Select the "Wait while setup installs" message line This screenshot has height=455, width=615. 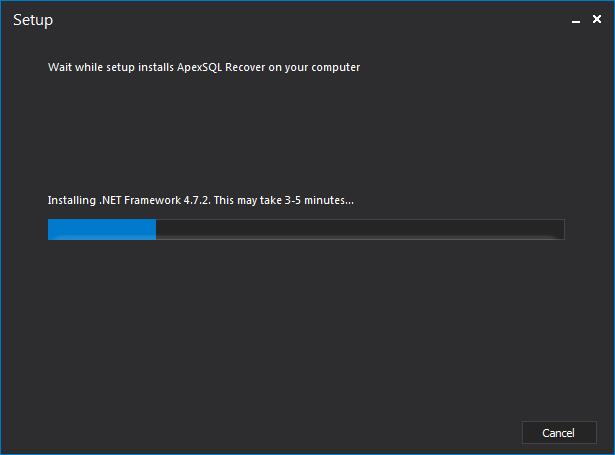point(204,68)
